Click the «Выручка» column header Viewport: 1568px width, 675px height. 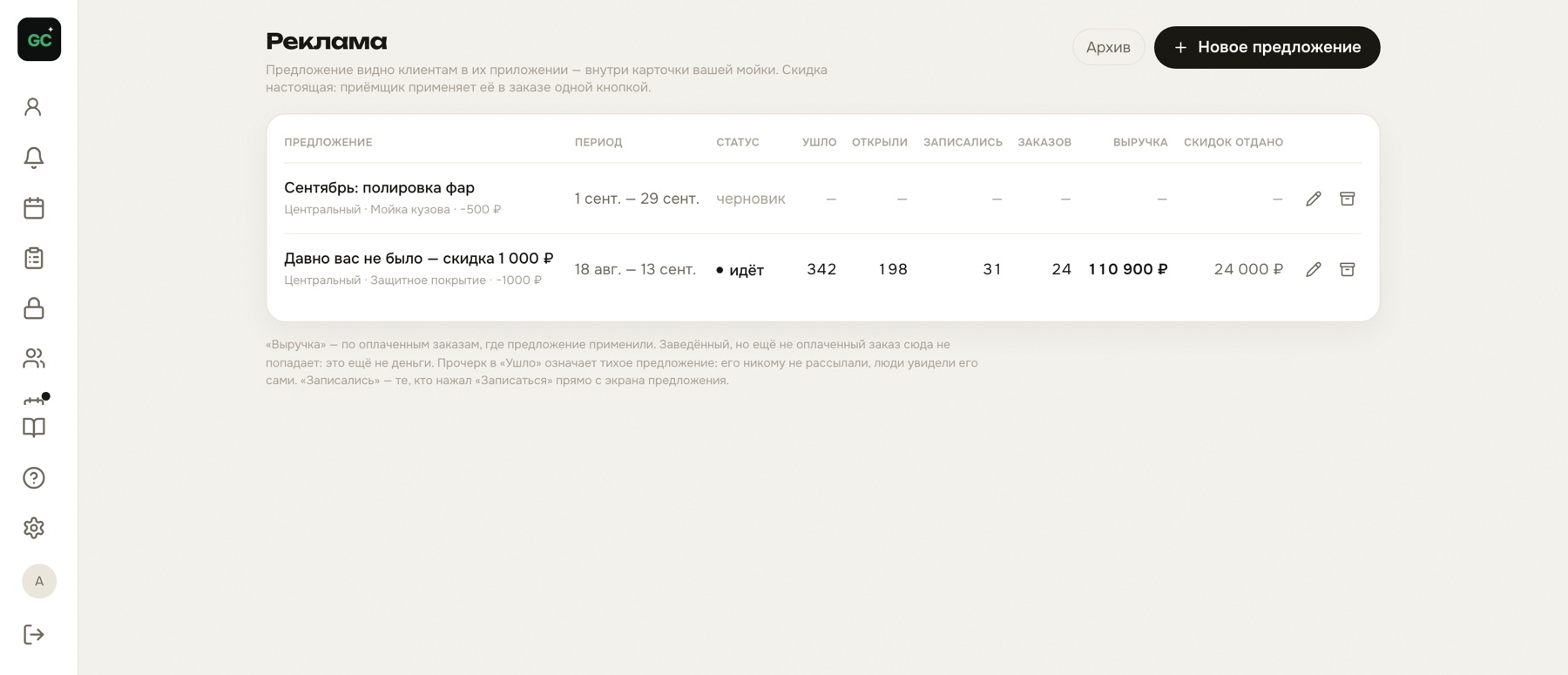pyautogui.click(x=1140, y=142)
